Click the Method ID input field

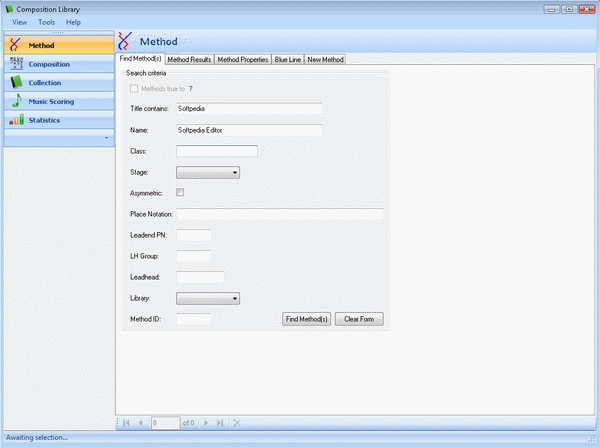click(x=194, y=319)
